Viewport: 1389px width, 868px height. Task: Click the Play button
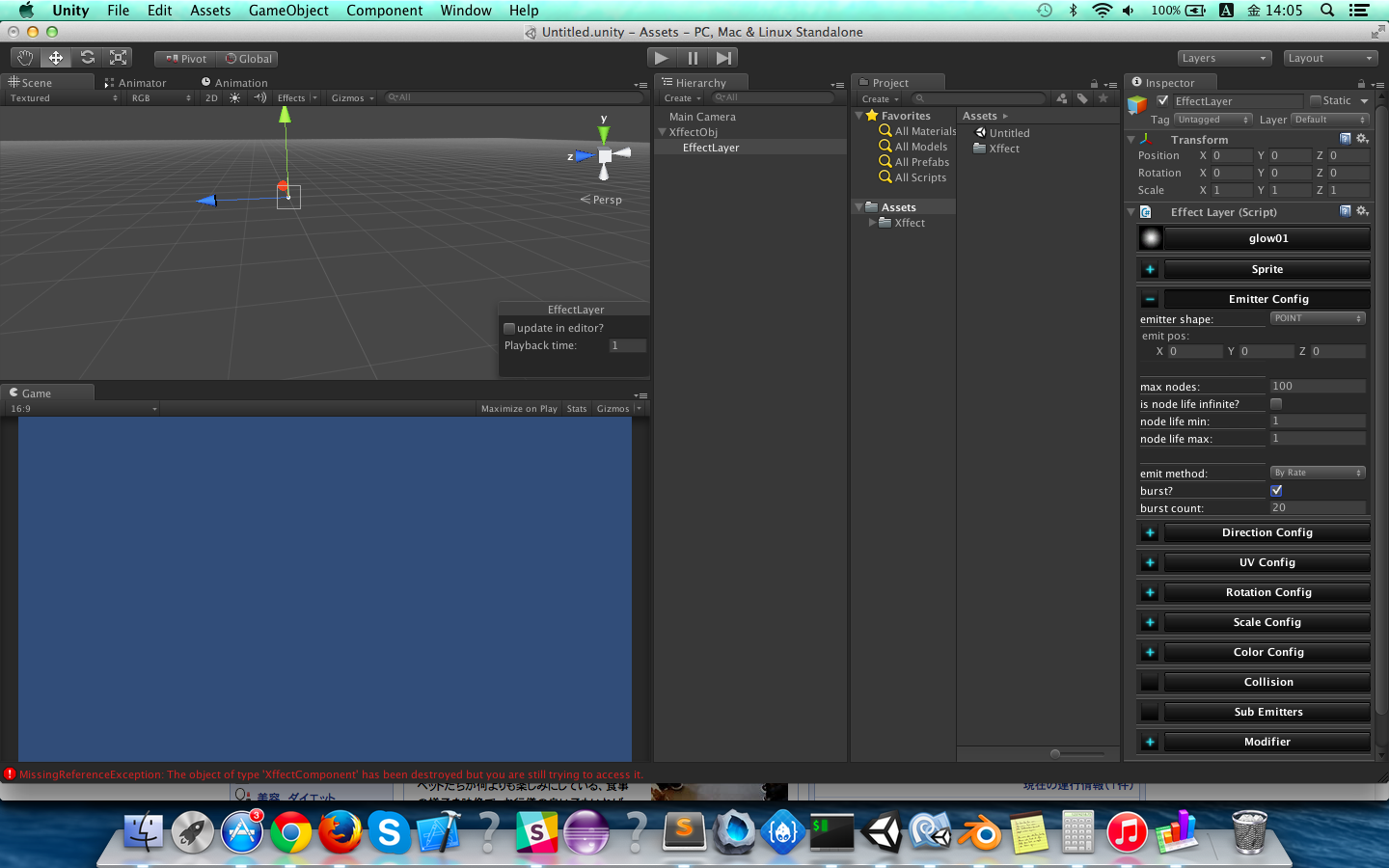(x=661, y=58)
